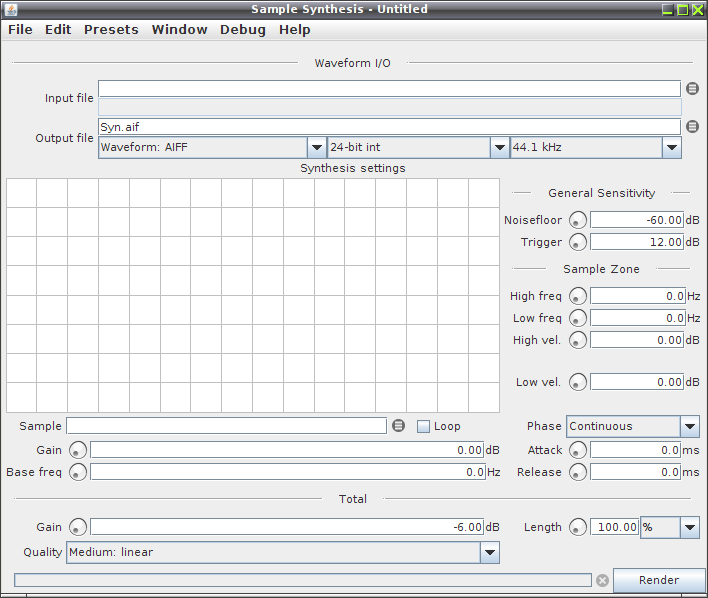Click the Release ms value field
The width and height of the screenshot is (708, 598).
point(635,472)
